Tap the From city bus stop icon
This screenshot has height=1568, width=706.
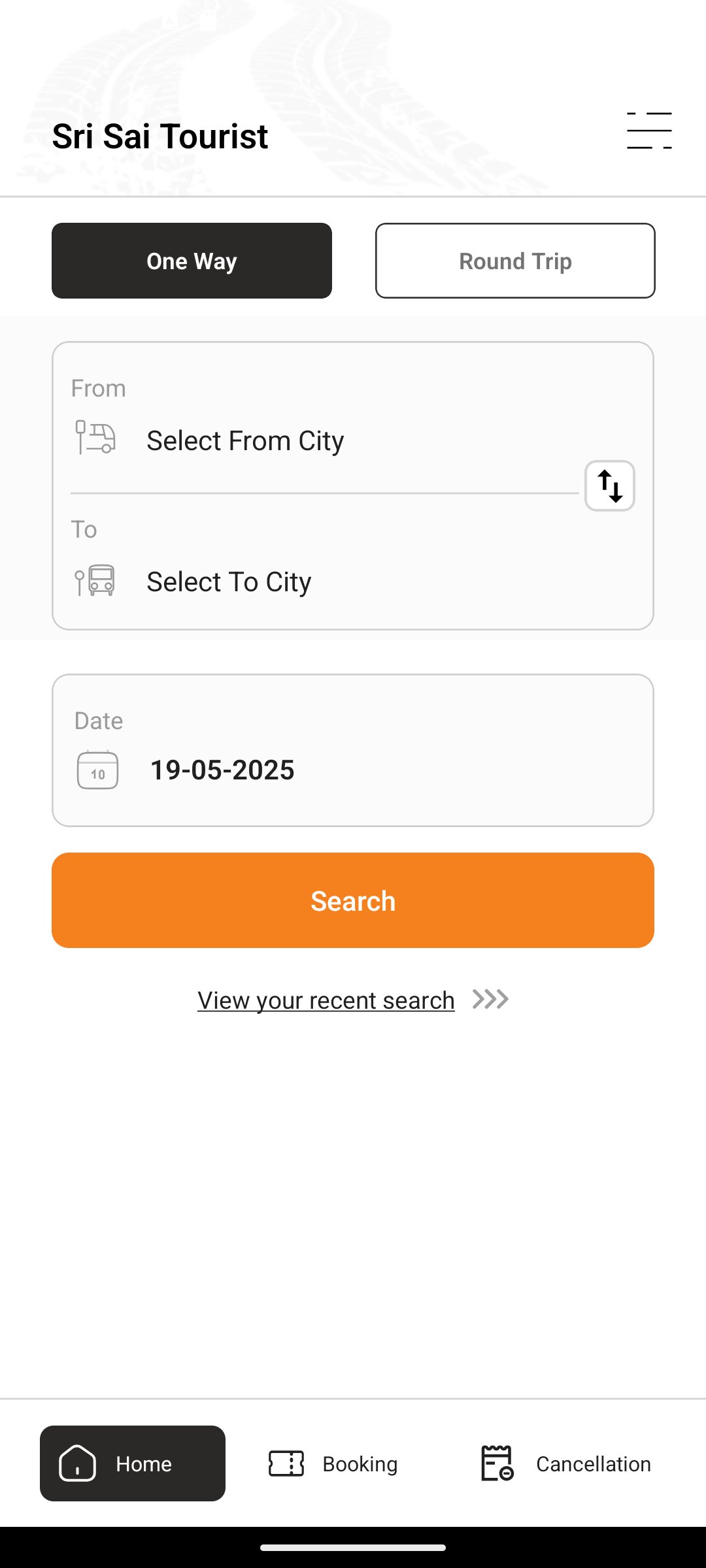pyautogui.click(x=95, y=437)
